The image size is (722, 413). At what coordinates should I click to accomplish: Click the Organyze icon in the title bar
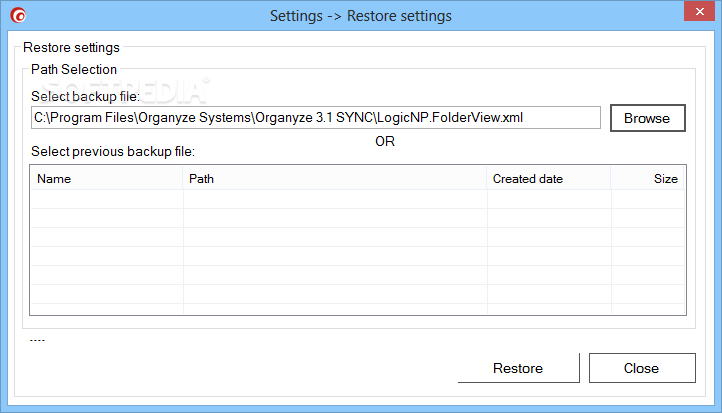click(x=18, y=15)
